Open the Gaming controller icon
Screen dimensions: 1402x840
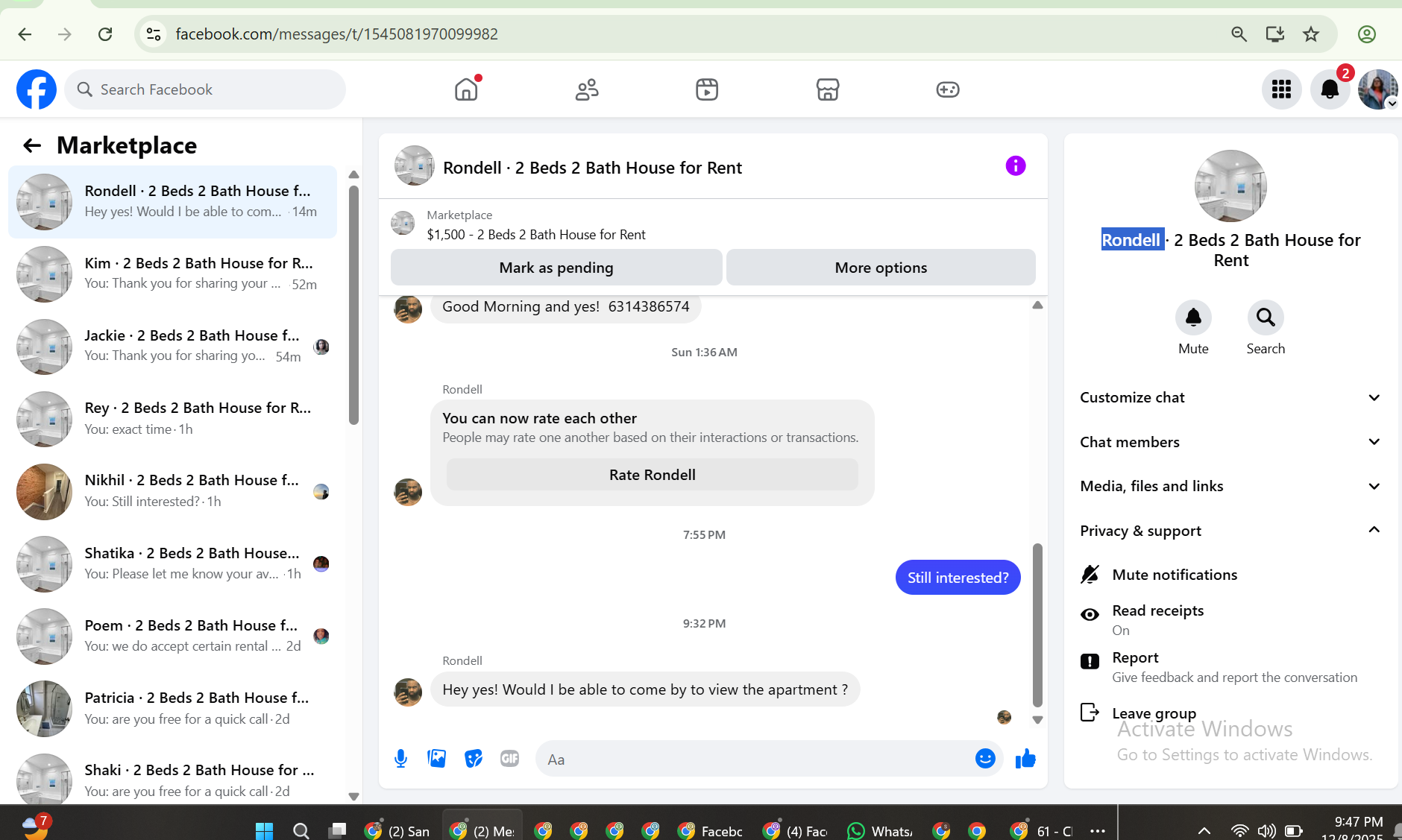click(x=948, y=89)
